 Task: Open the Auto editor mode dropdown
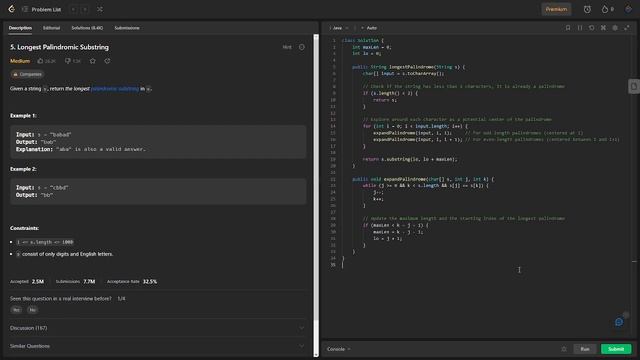[369, 28]
